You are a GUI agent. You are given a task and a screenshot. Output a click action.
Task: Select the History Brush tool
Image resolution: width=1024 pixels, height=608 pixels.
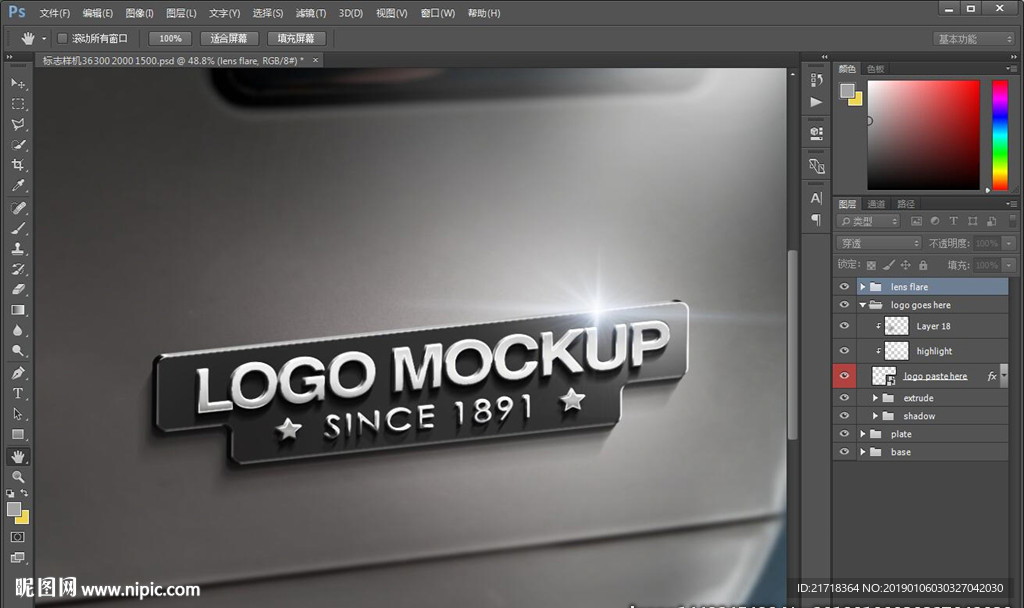coord(18,268)
